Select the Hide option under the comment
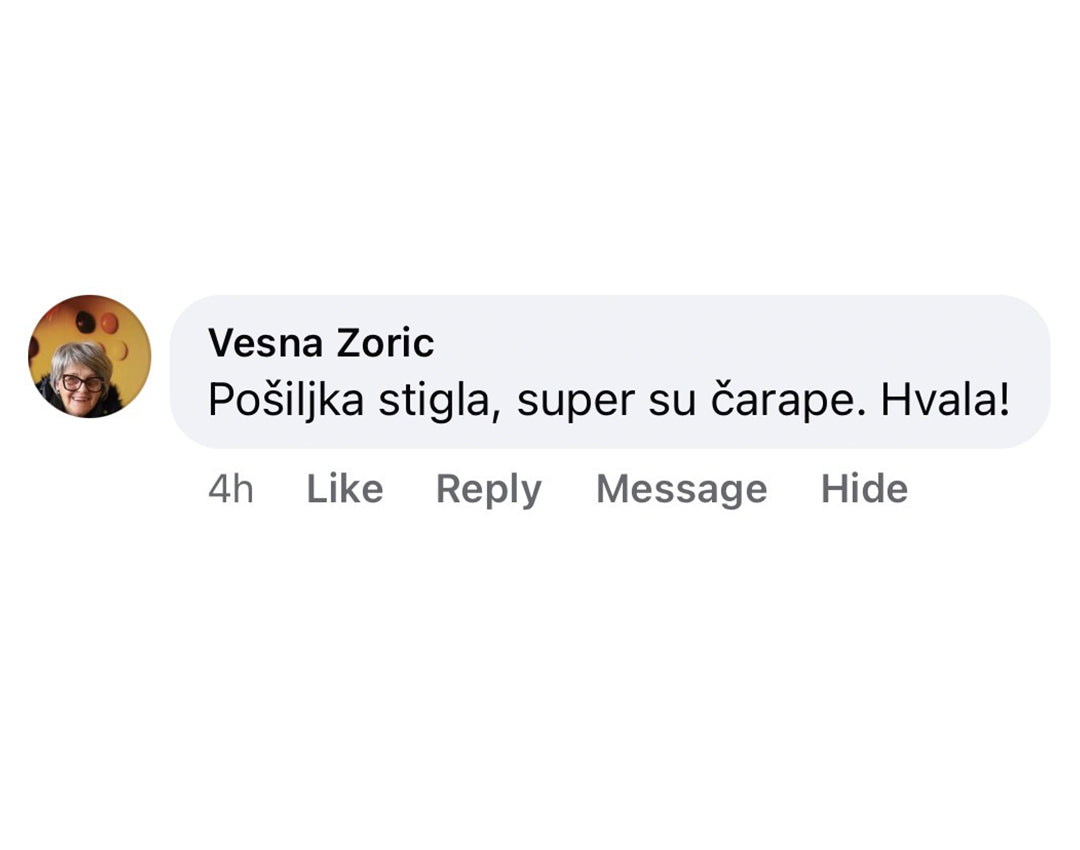This screenshot has height=850, width=1080. click(x=864, y=489)
